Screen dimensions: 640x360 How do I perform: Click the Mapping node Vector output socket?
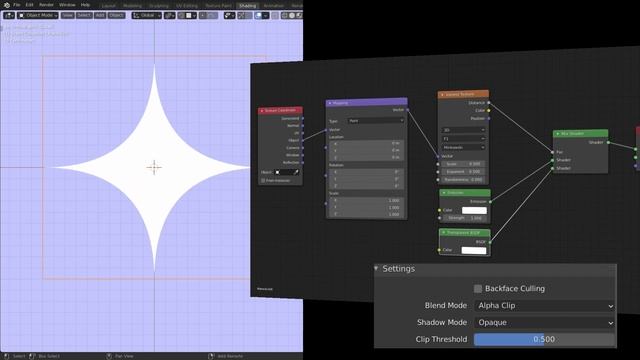[407, 110]
